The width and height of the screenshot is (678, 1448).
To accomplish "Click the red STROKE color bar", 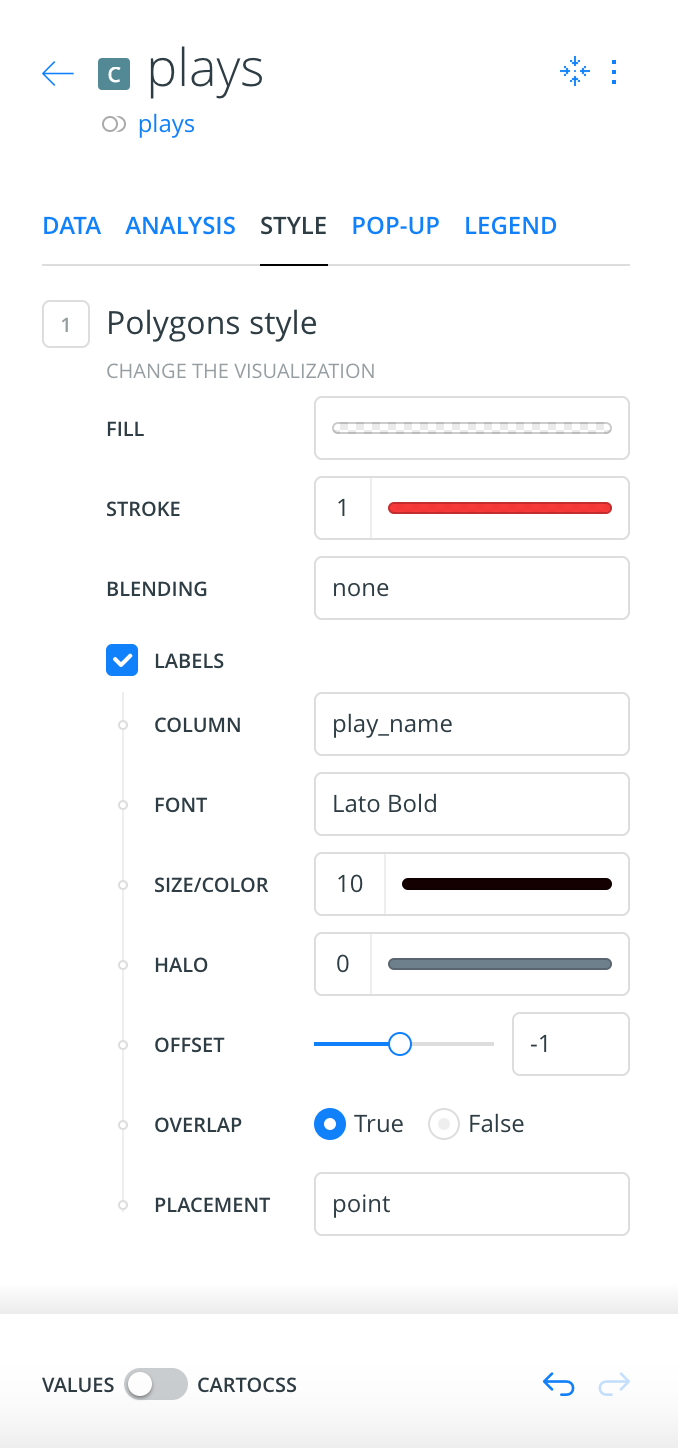I will point(500,508).
